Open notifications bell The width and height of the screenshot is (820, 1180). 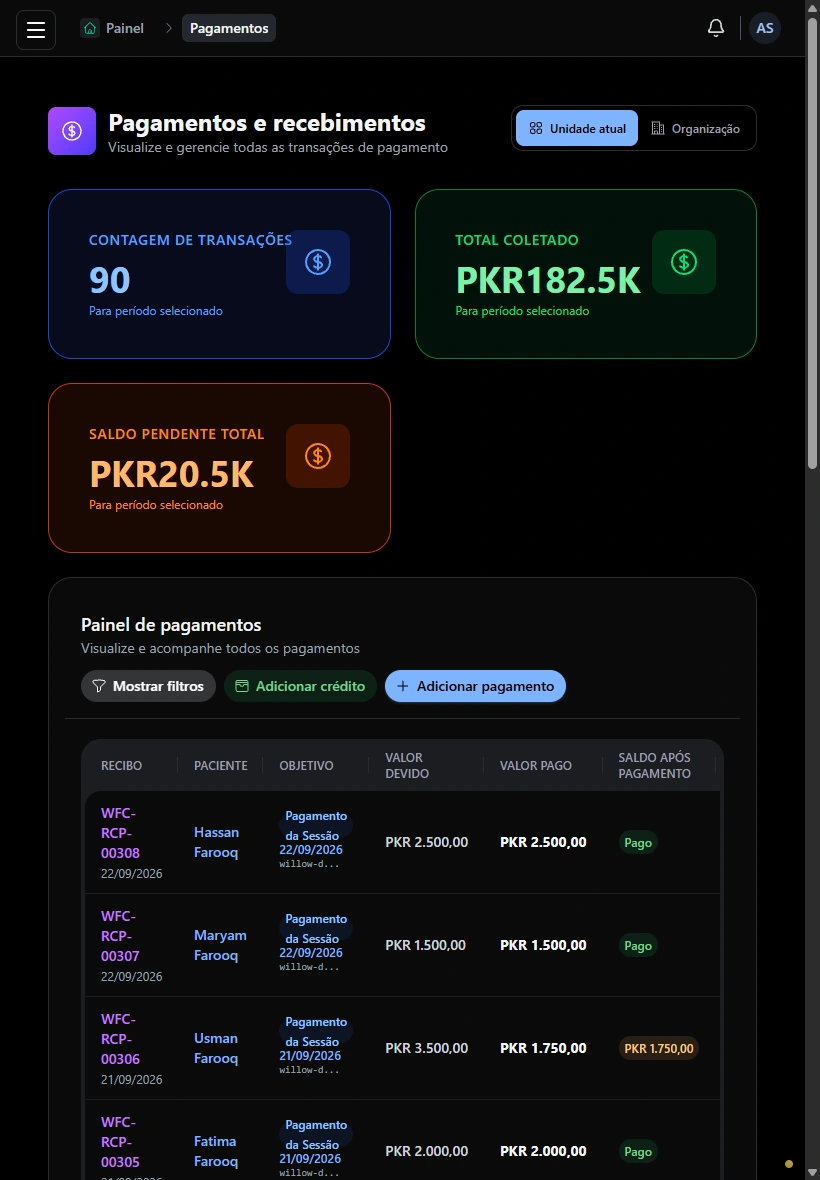(x=715, y=29)
